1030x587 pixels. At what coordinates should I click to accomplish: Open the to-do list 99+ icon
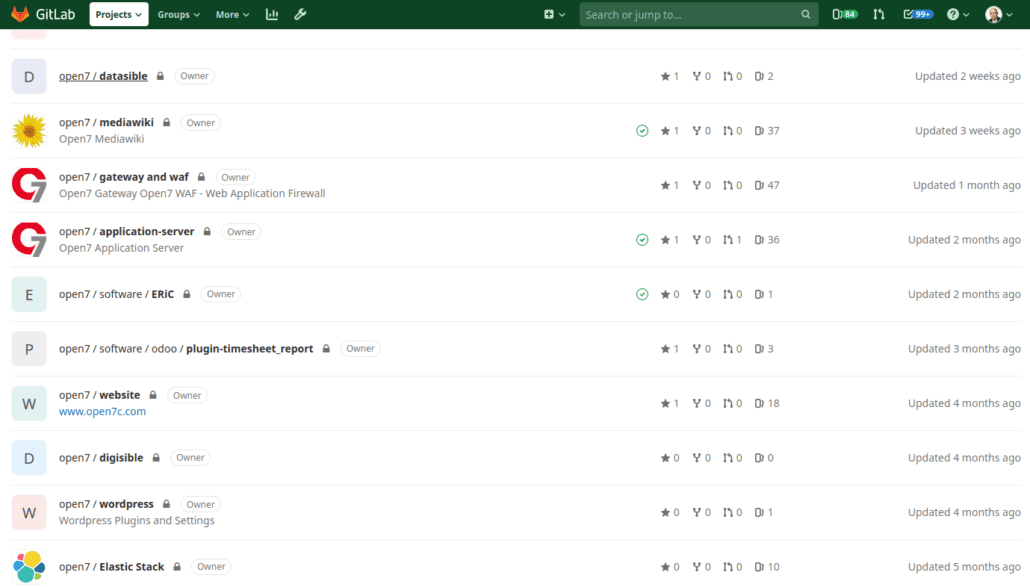918,14
